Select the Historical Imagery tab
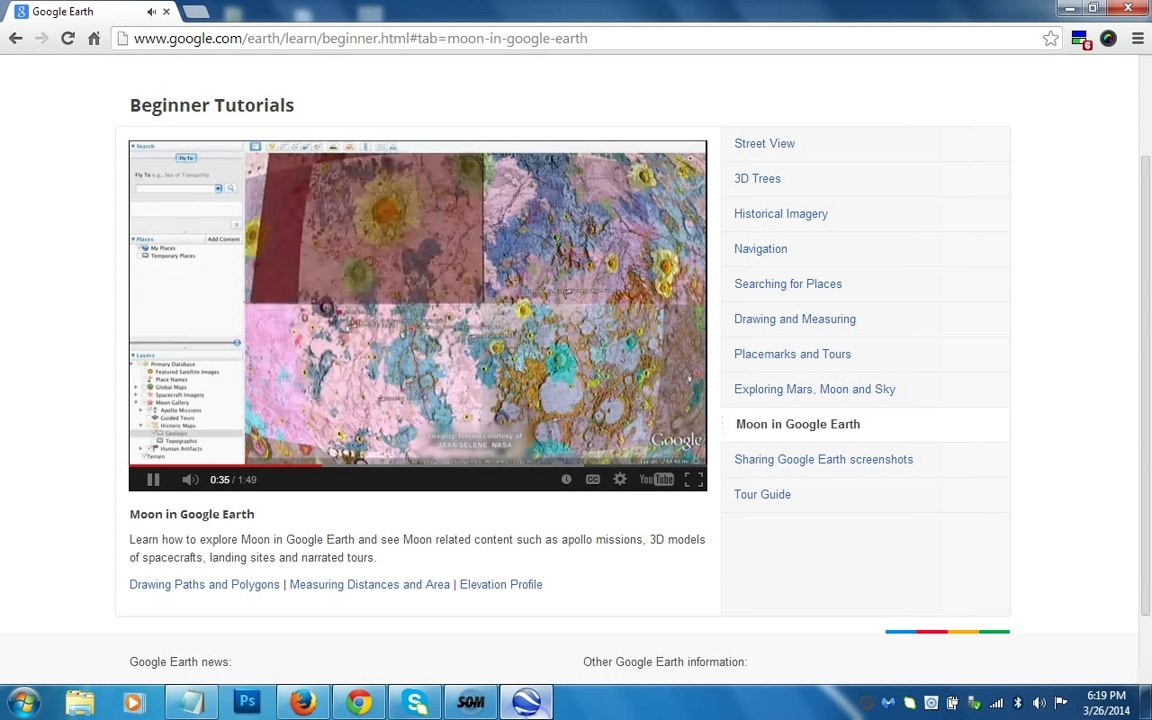1152x720 pixels. tap(865, 214)
